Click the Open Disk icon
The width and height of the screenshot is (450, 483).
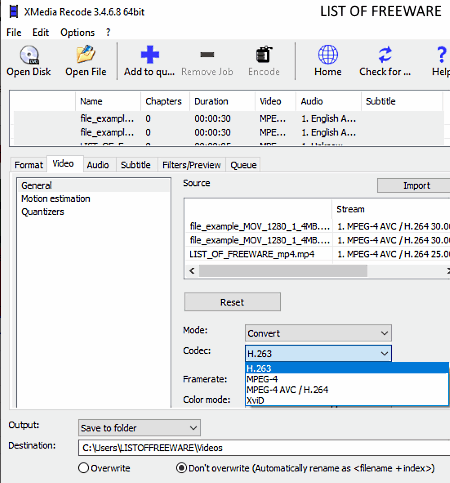29,54
